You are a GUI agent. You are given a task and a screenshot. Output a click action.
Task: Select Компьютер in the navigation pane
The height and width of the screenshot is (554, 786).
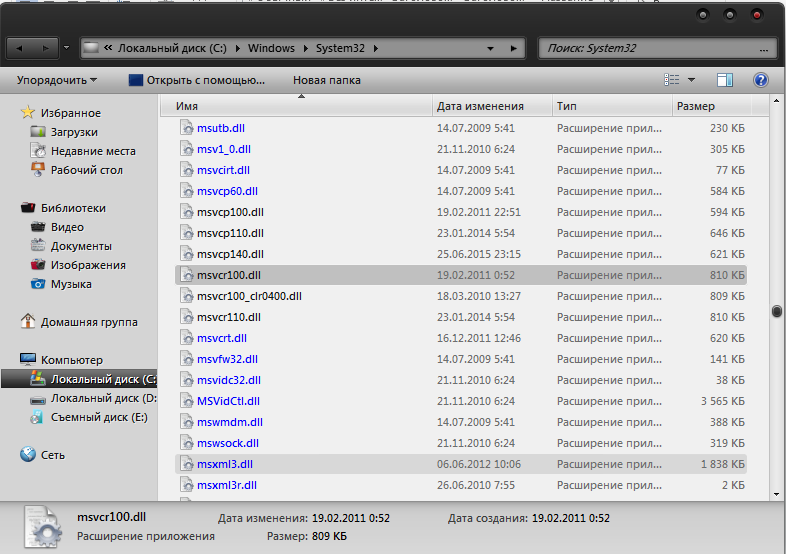point(72,360)
